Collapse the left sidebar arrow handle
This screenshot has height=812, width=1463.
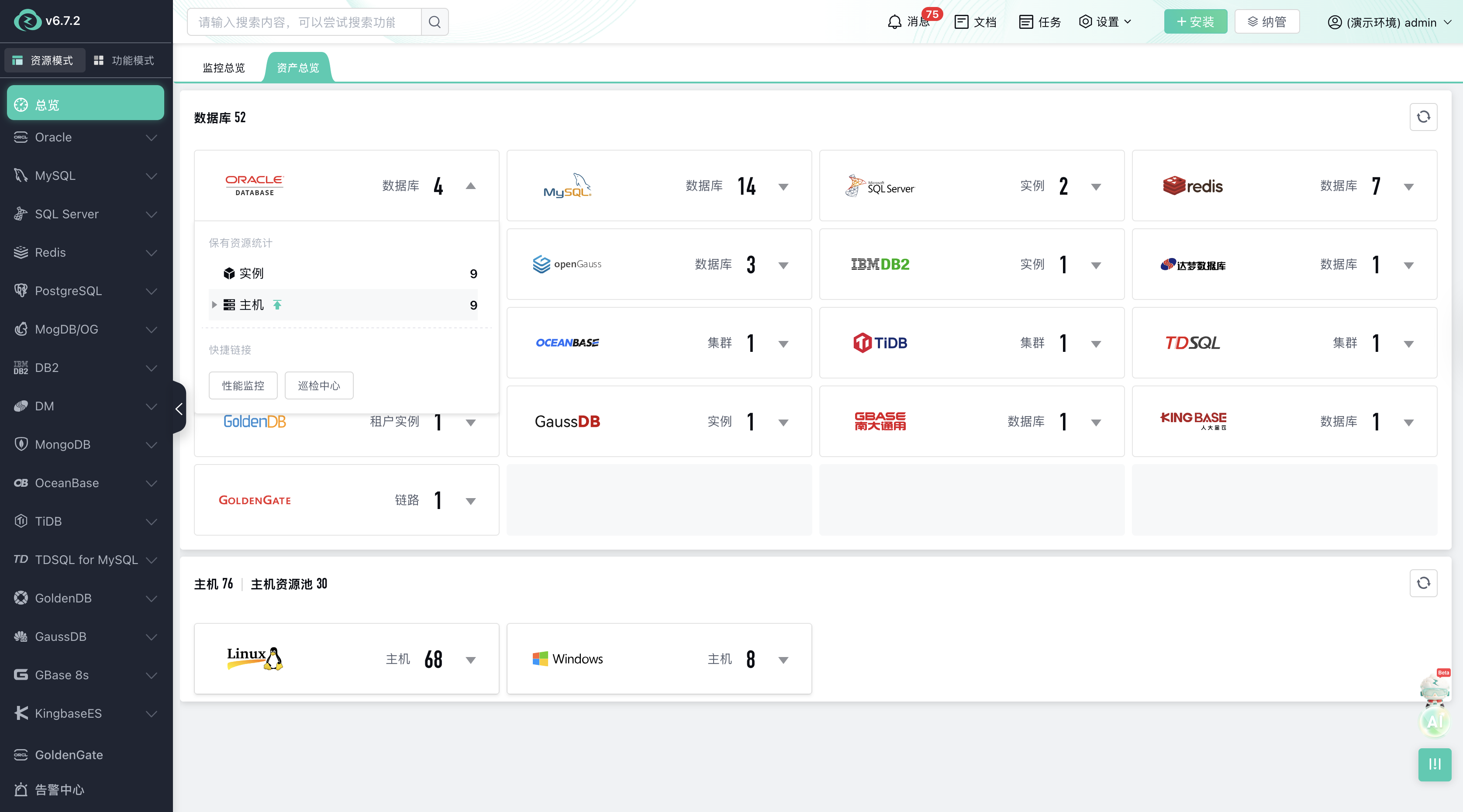pos(179,408)
